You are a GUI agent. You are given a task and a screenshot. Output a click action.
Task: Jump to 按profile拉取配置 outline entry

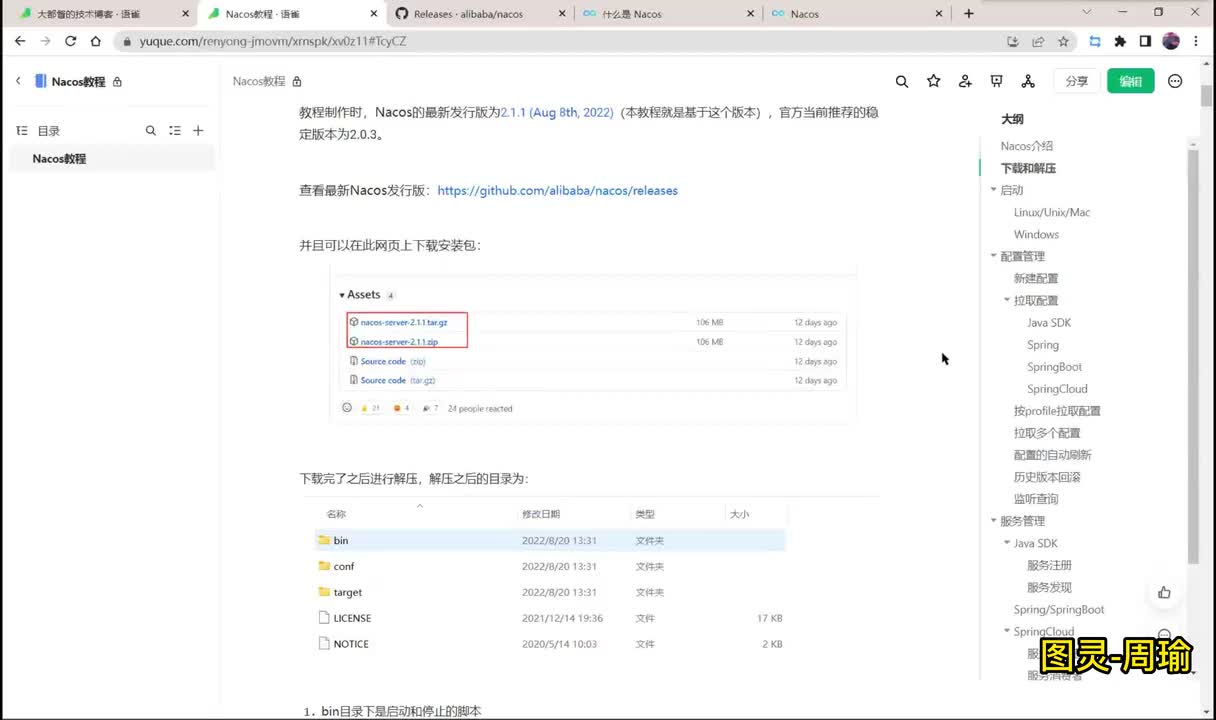tap(1057, 410)
